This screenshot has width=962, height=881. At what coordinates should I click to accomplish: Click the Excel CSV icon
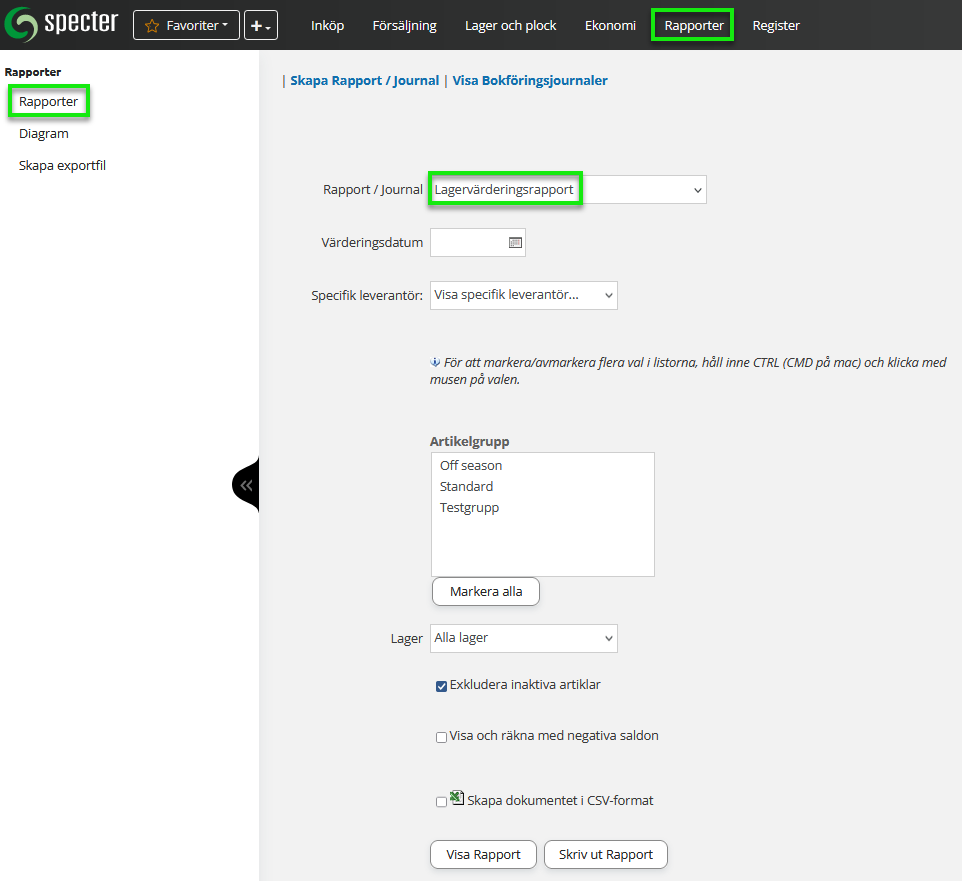pos(457,798)
